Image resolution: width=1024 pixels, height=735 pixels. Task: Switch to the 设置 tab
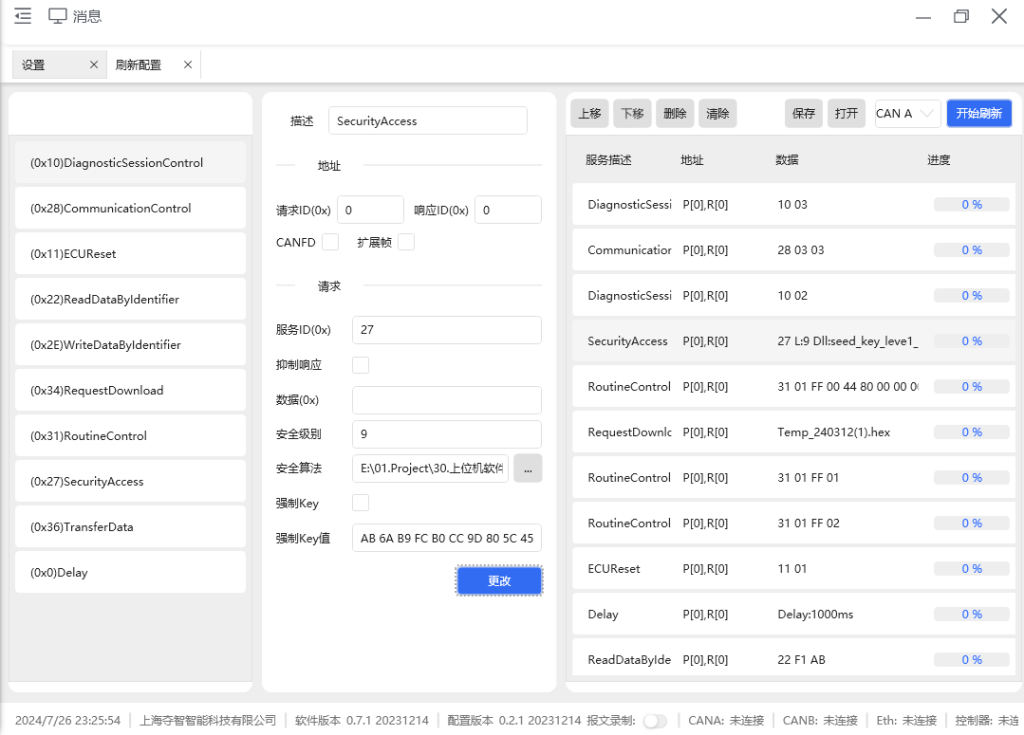point(45,65)
